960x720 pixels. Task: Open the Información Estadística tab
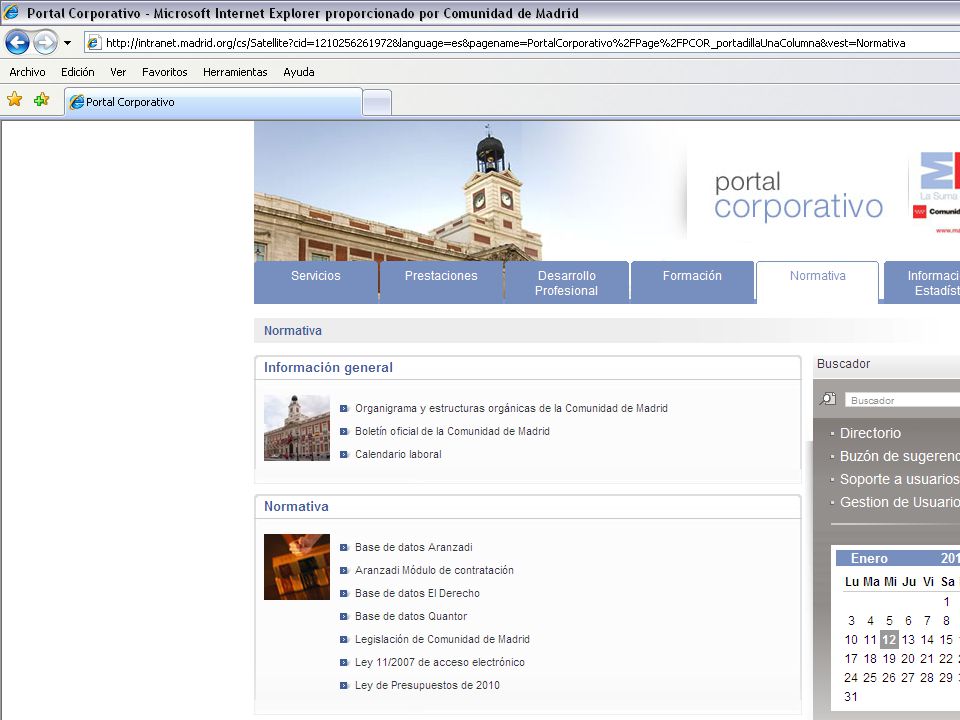click(921, 283)
